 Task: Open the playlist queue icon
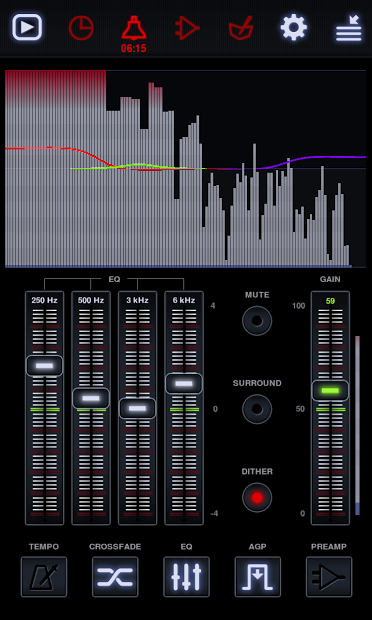348,28
